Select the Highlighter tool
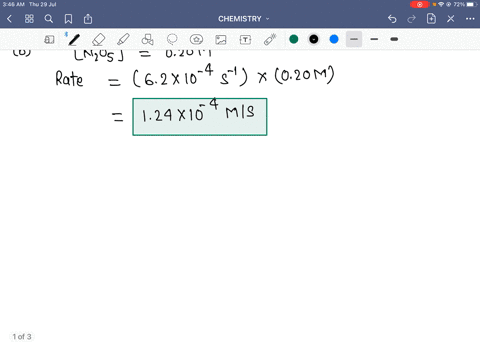The image size is (480, 360). click(123, 40)
